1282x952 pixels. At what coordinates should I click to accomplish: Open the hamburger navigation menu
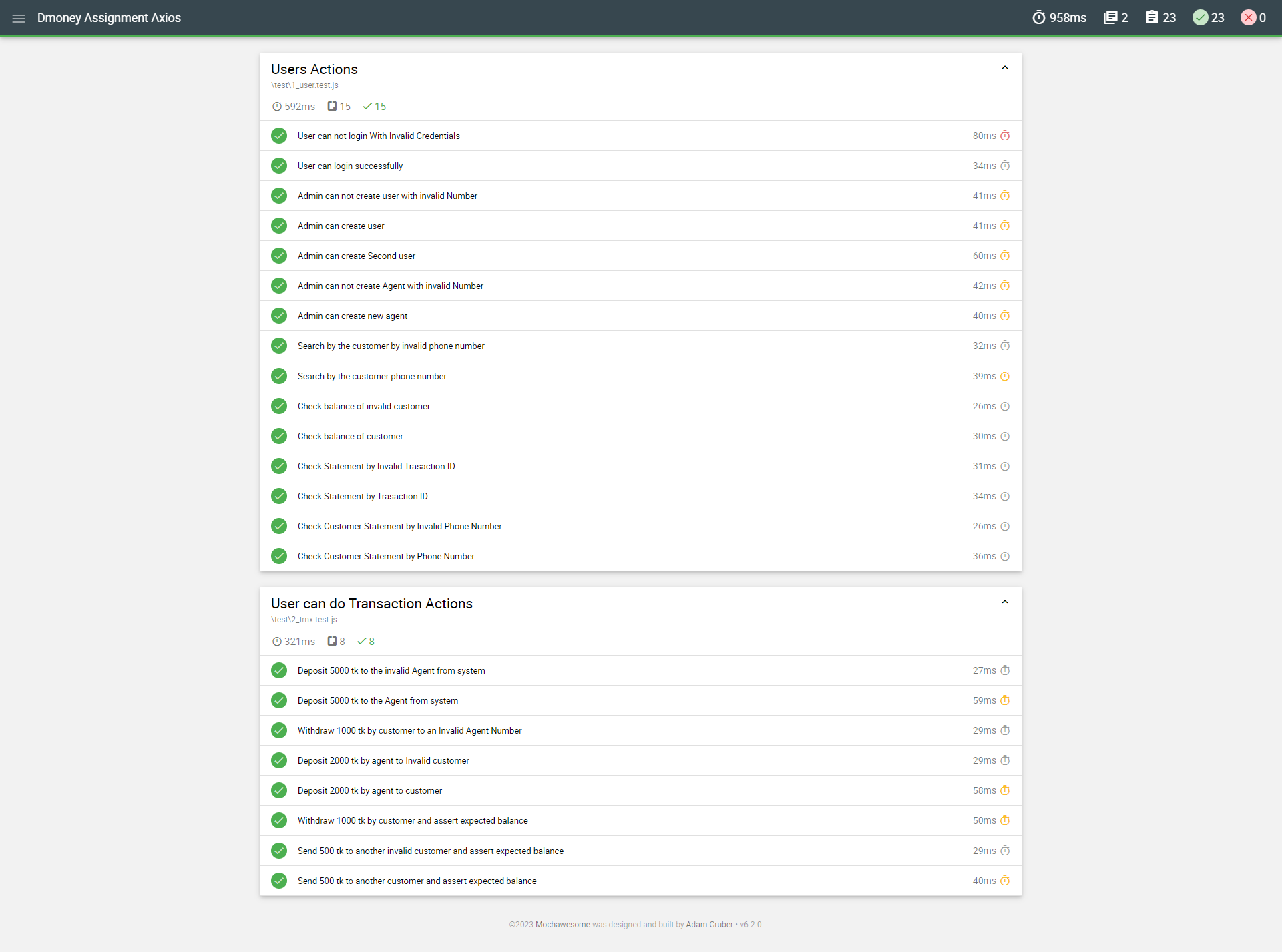pos(18,18)
